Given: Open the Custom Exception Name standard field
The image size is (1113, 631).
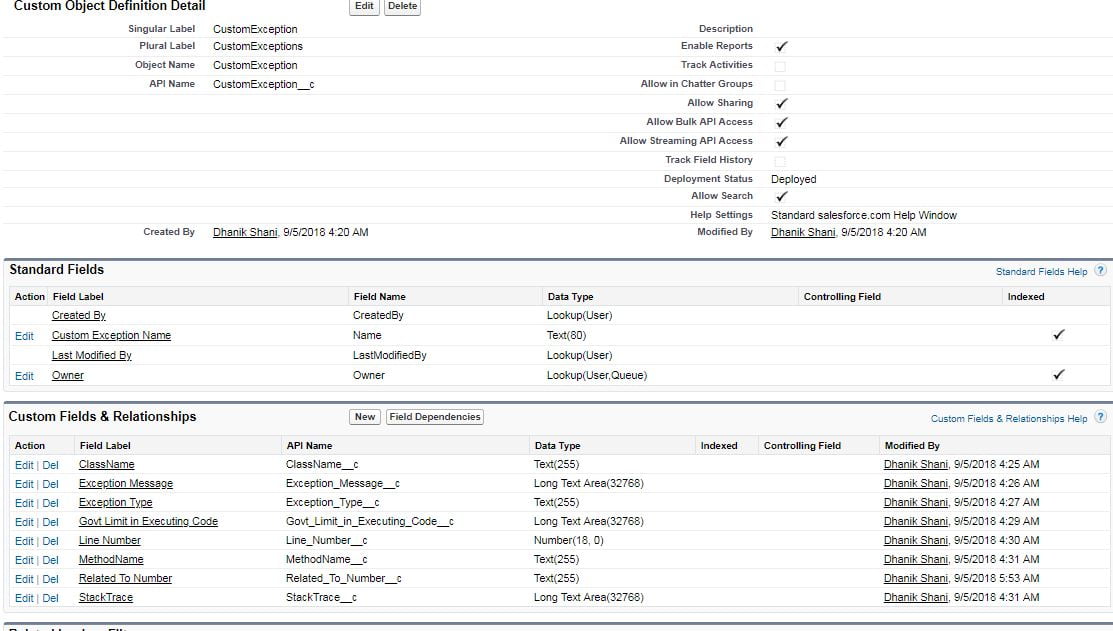Looking at the screenshot, I should coord(110,335).
